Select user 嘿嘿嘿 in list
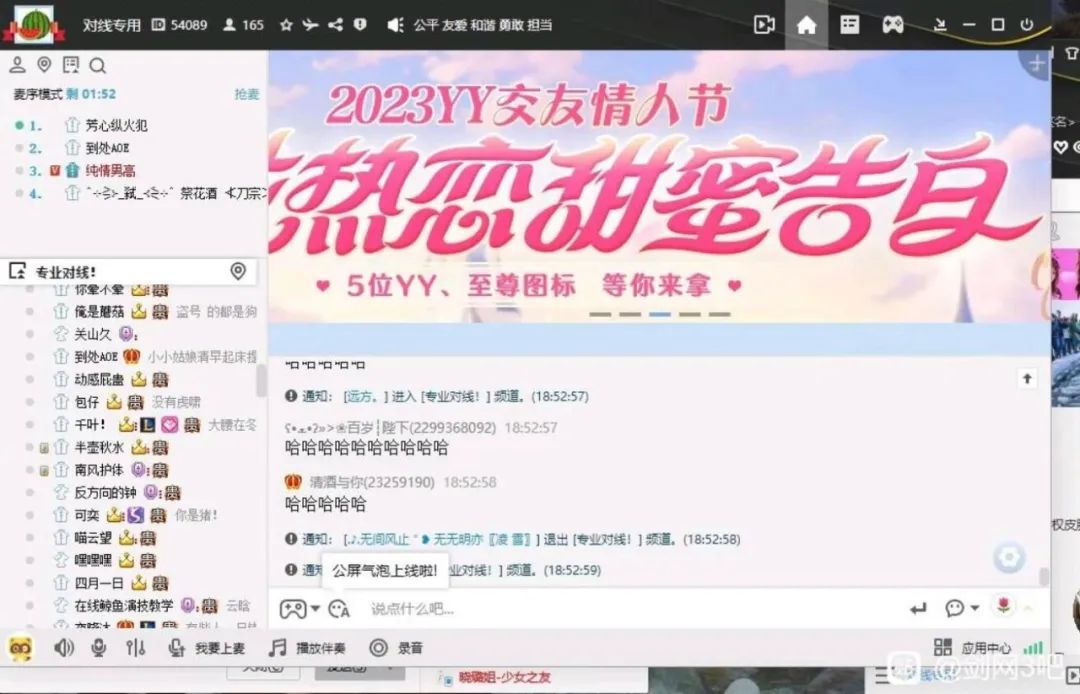The width and height of the screenshot is (1080, 694). click(x=93, y=560)
